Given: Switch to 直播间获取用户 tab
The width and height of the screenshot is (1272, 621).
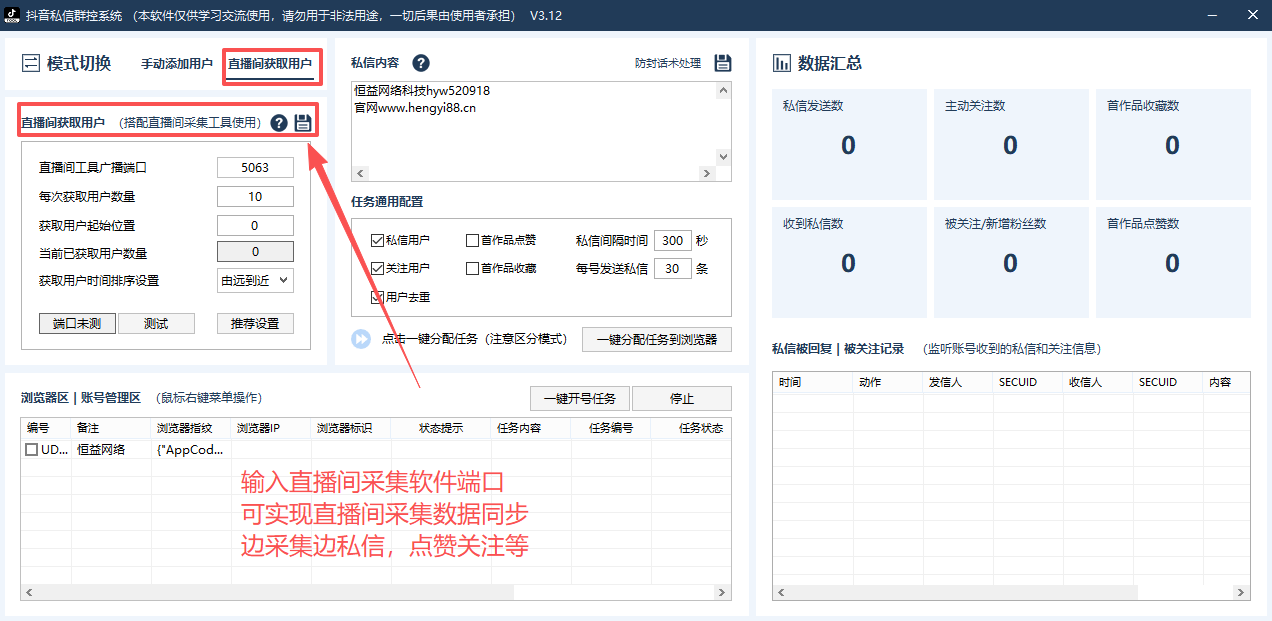Looking at the screenshot, I should pos(270,64).
